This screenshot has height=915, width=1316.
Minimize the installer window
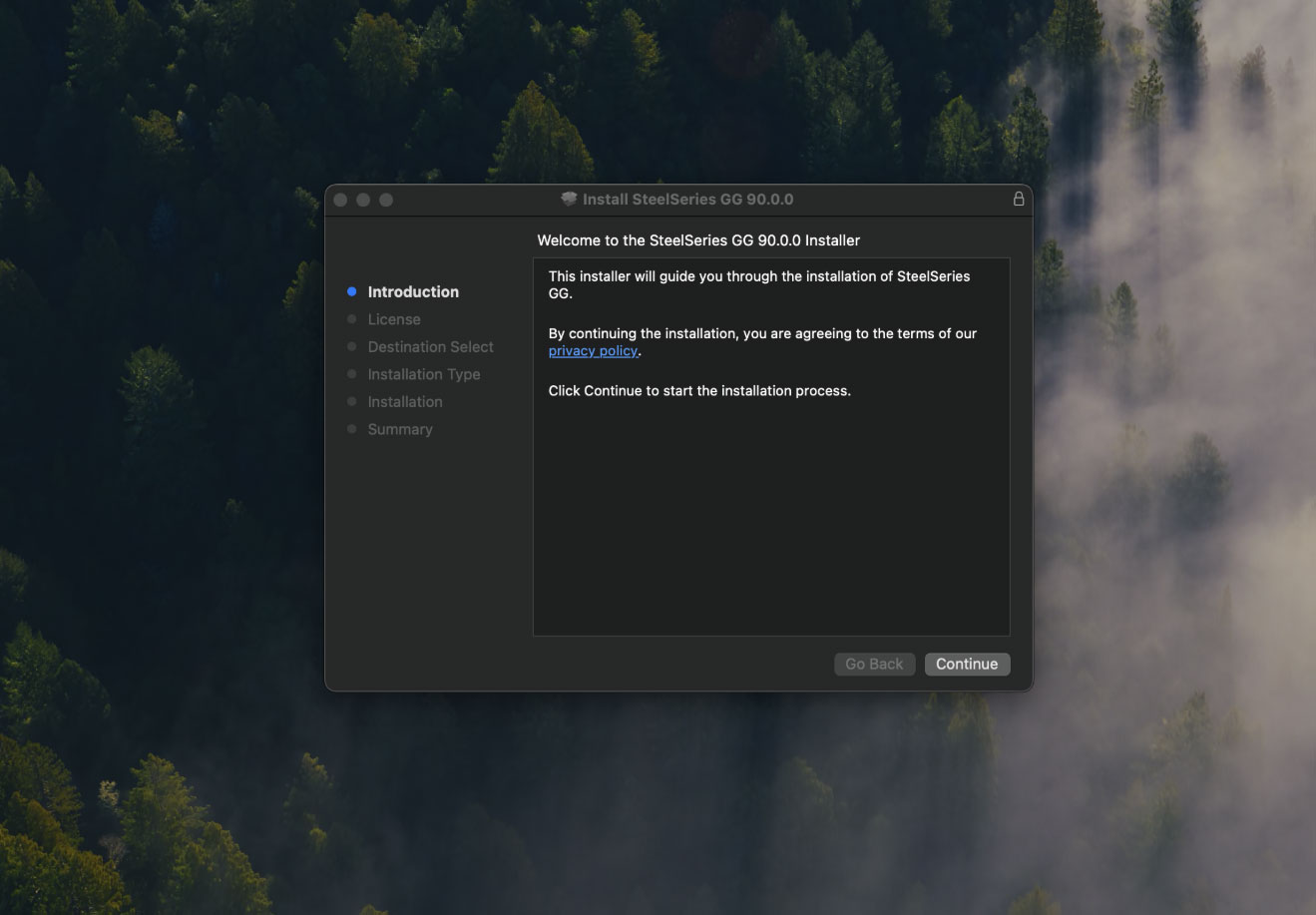(363, 201)
